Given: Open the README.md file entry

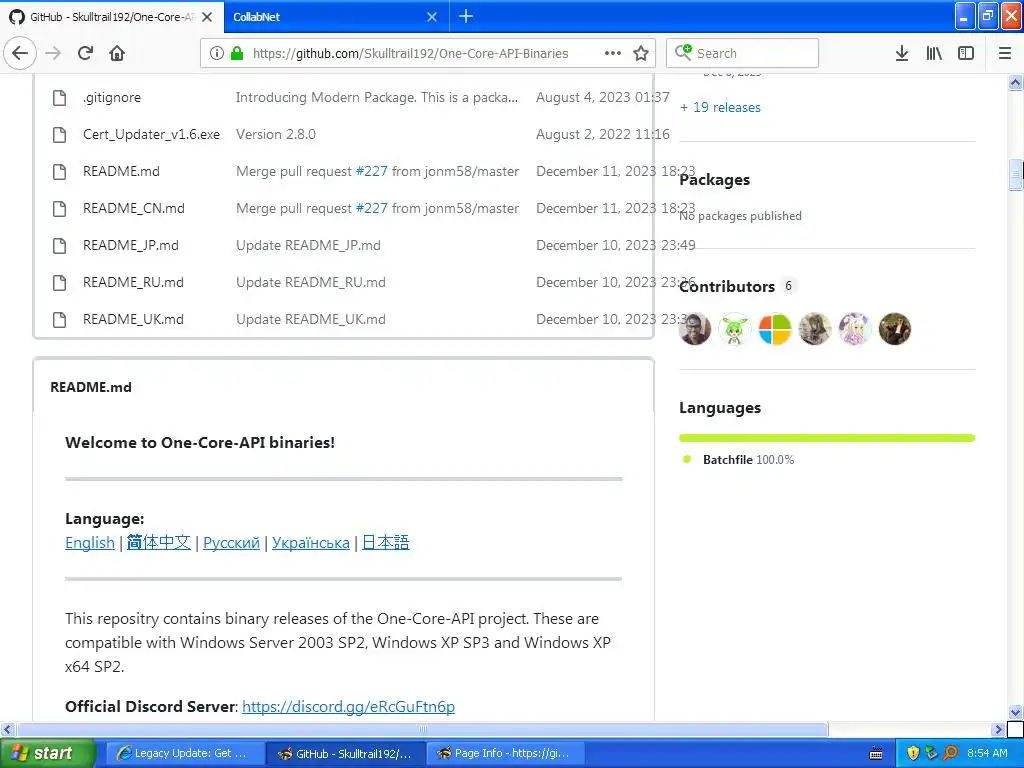Looking at the screenshot, I should pyautogui.click(x=121, y=171).
